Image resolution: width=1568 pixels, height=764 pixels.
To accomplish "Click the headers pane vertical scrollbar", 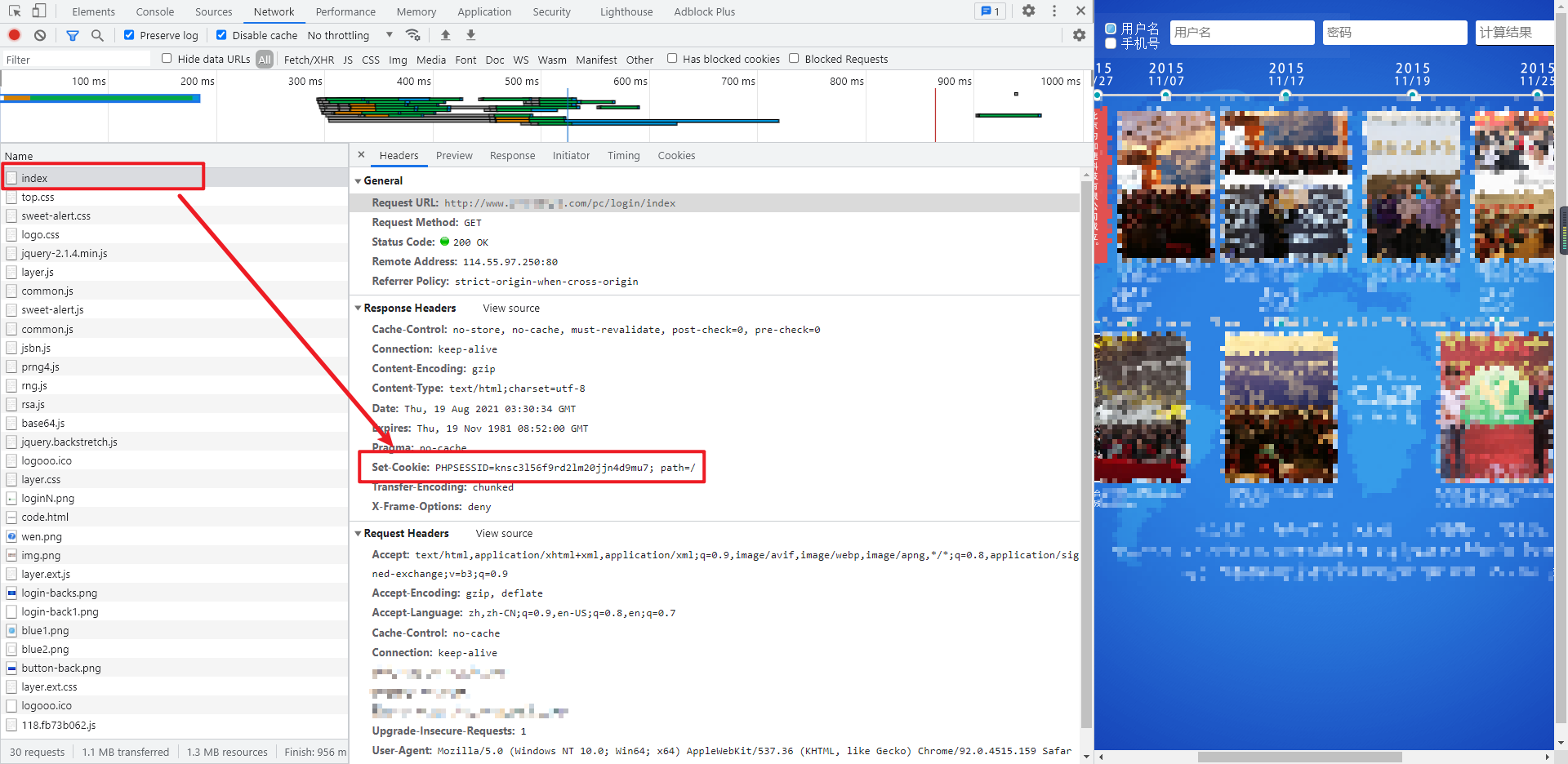I will point(1086,455).
